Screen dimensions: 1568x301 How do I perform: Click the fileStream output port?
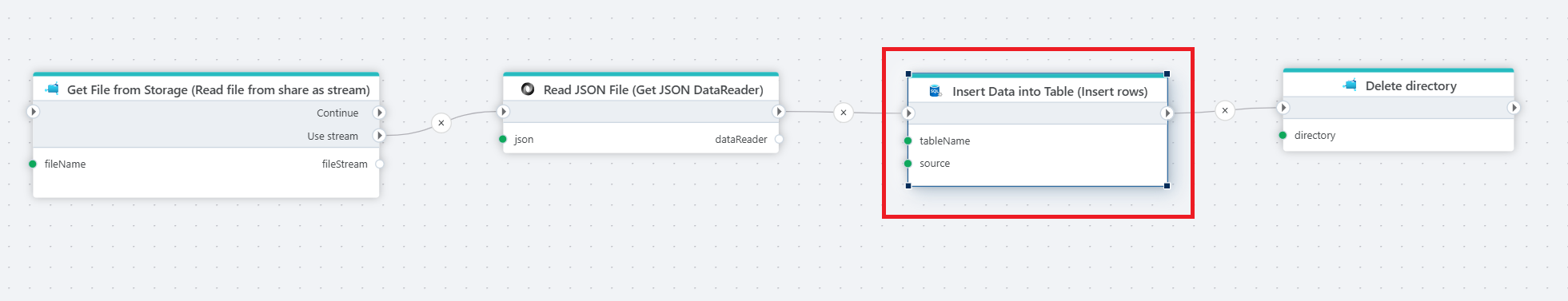coord(380,164)
